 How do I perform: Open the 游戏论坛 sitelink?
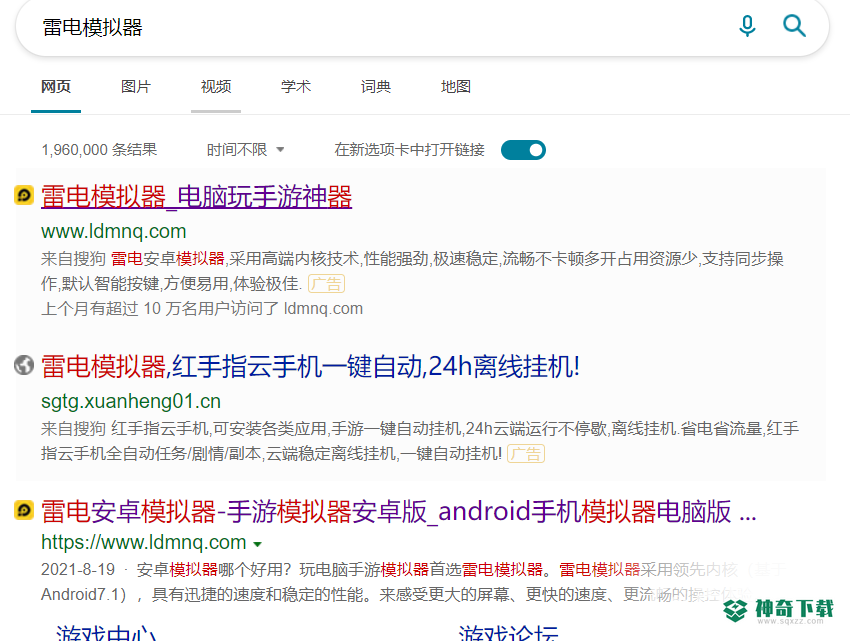[508, 633]
